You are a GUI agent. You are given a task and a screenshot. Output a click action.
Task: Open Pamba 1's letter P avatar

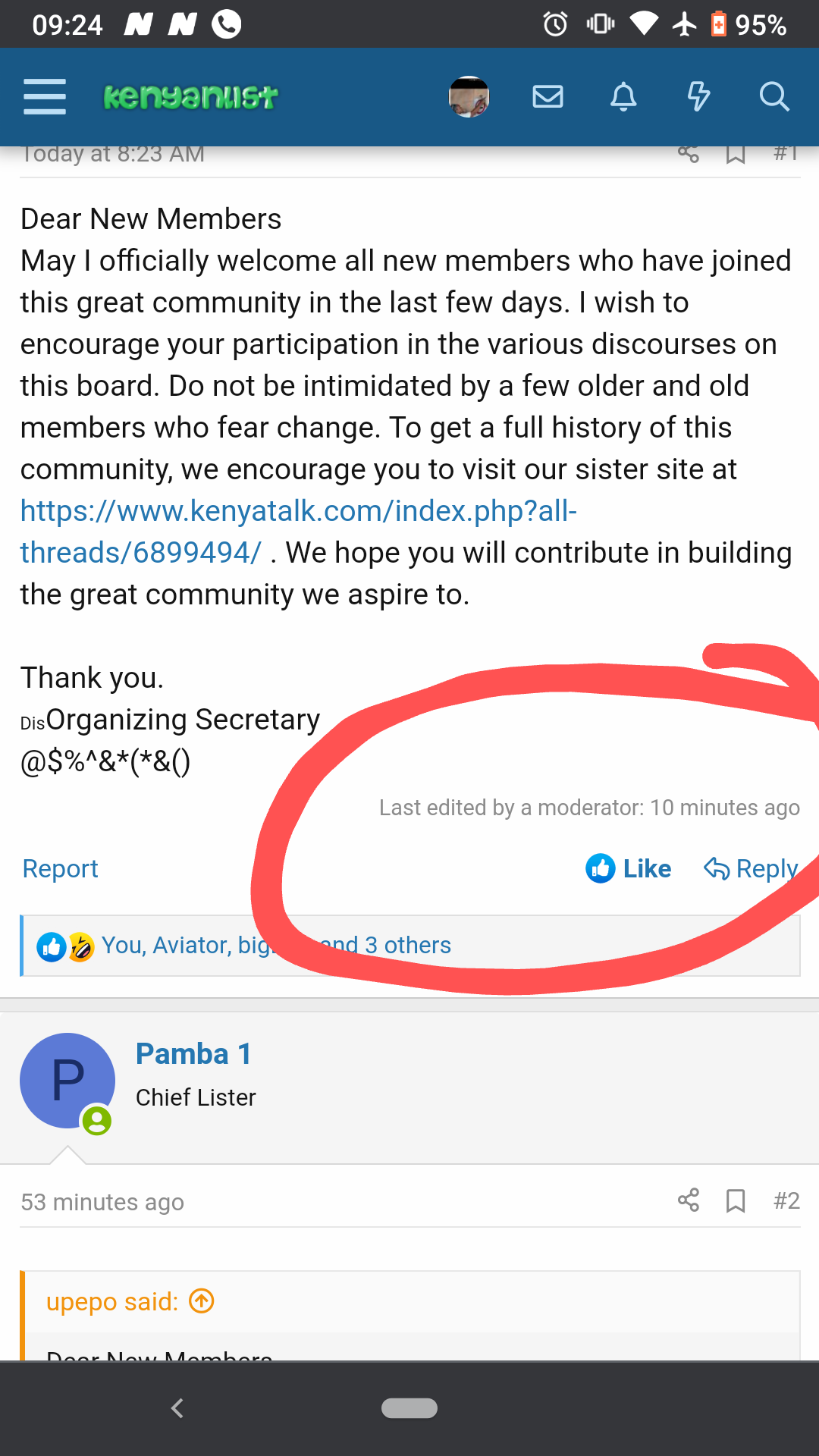coord(67,1080)
